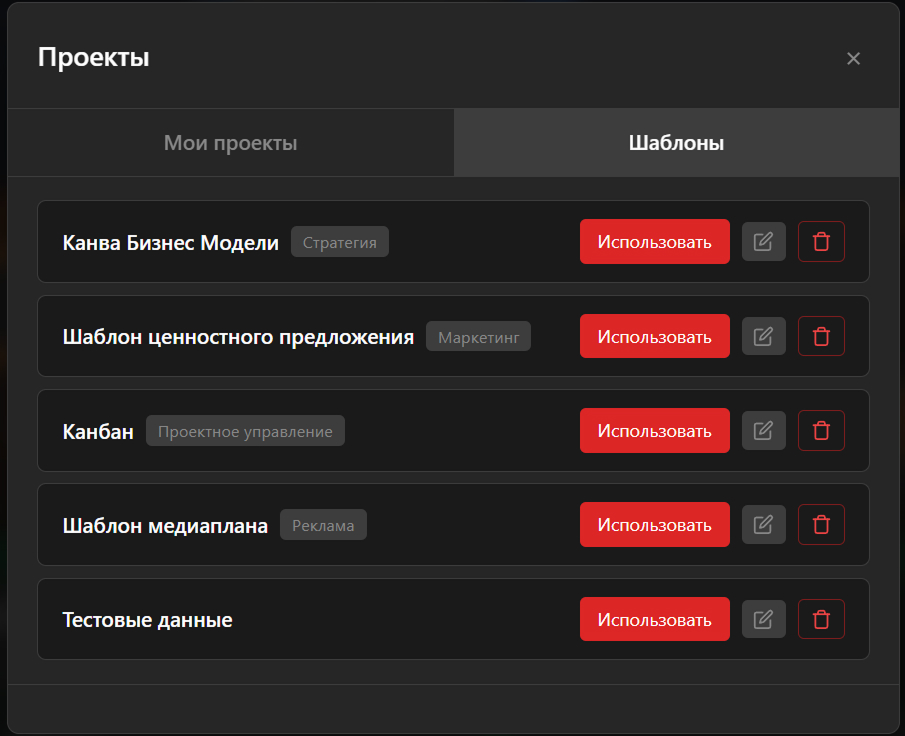The height and width of the screenshot is (736, 905).
Task: Use the Канва Бизнес Модели template
Action: pos(655,241)
